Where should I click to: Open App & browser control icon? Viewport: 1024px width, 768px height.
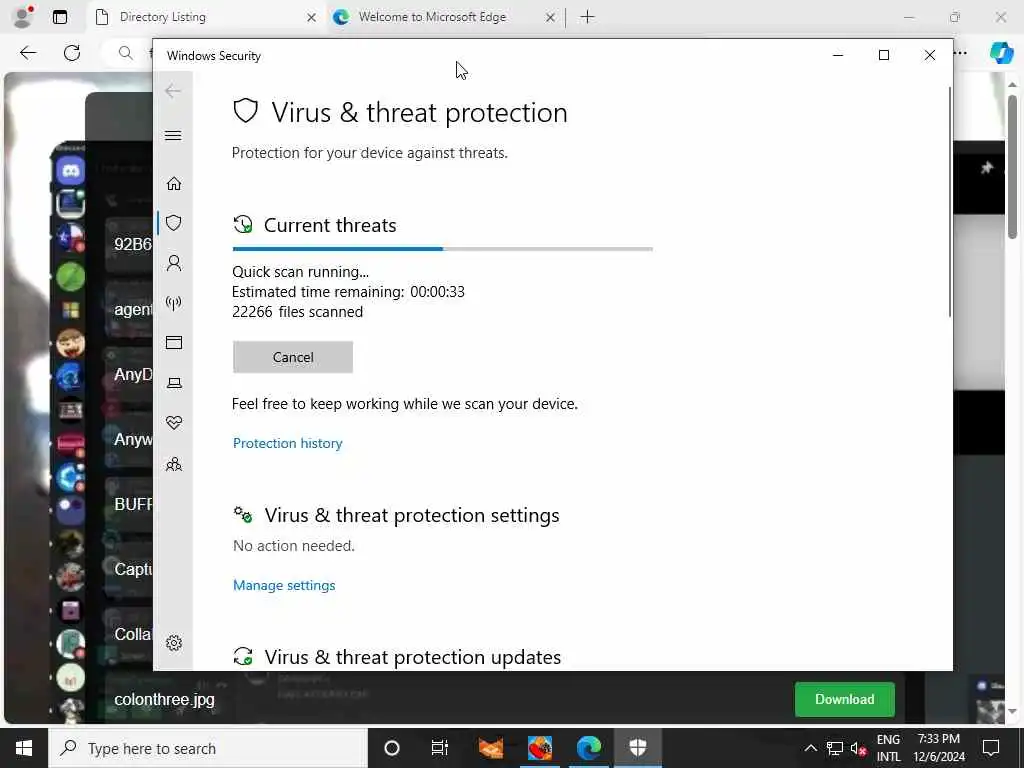pos(174,343)
